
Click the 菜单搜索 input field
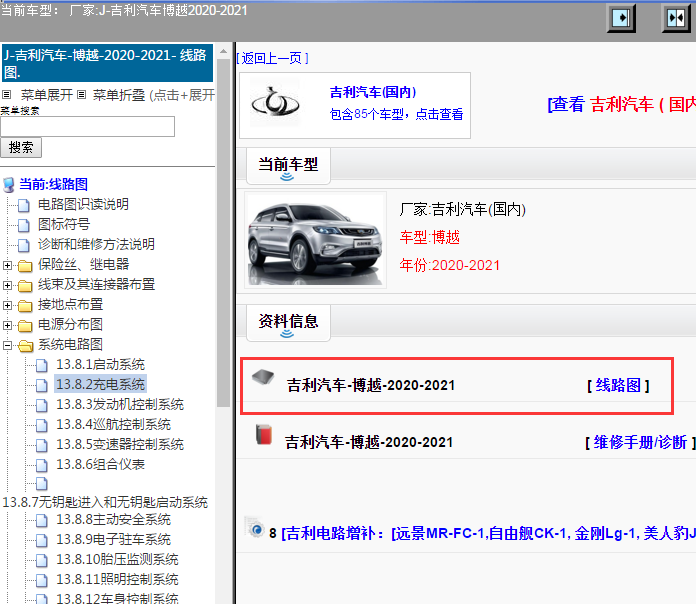click(87, 127)
